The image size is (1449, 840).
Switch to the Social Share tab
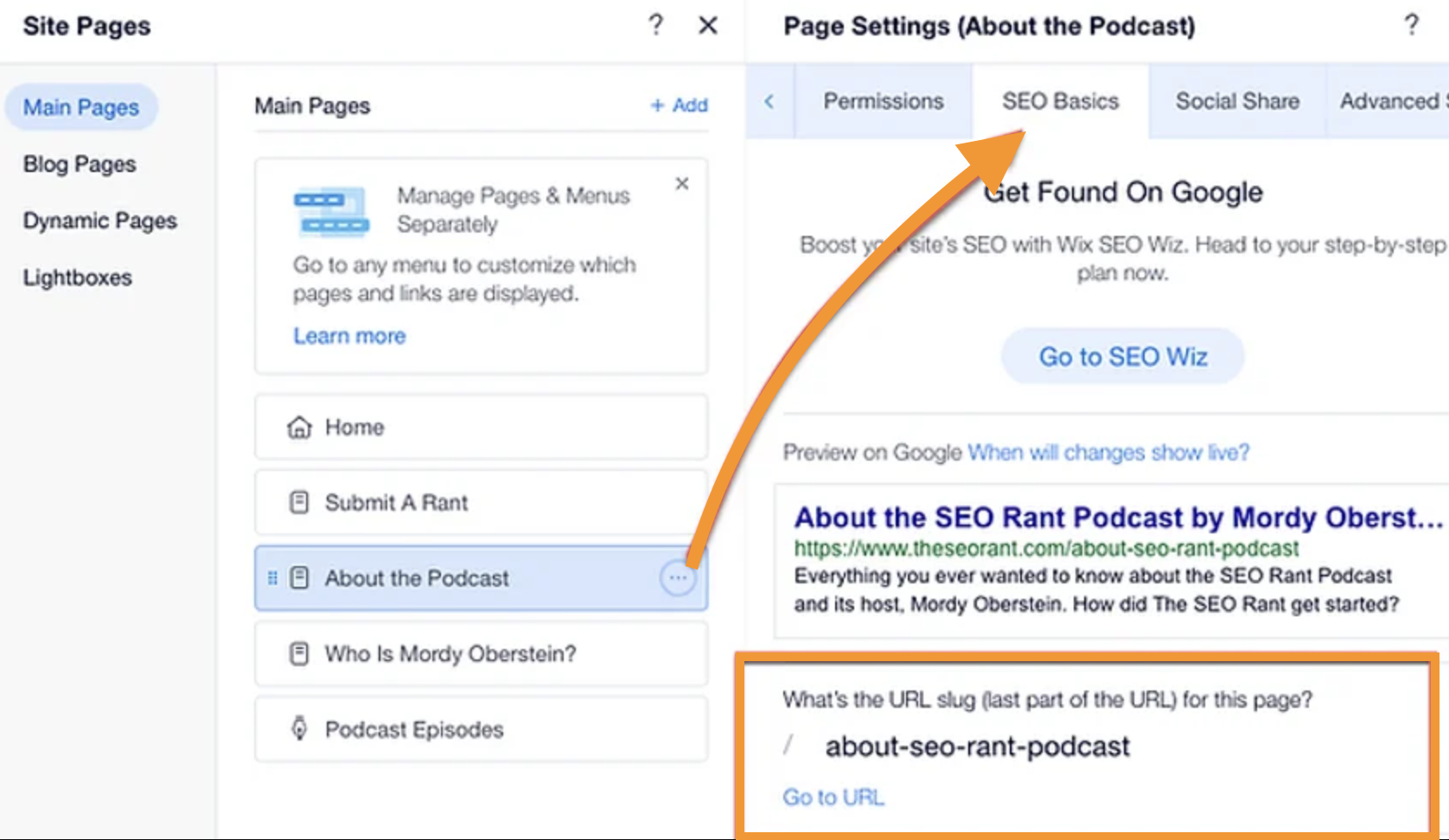pos(1237,101)
